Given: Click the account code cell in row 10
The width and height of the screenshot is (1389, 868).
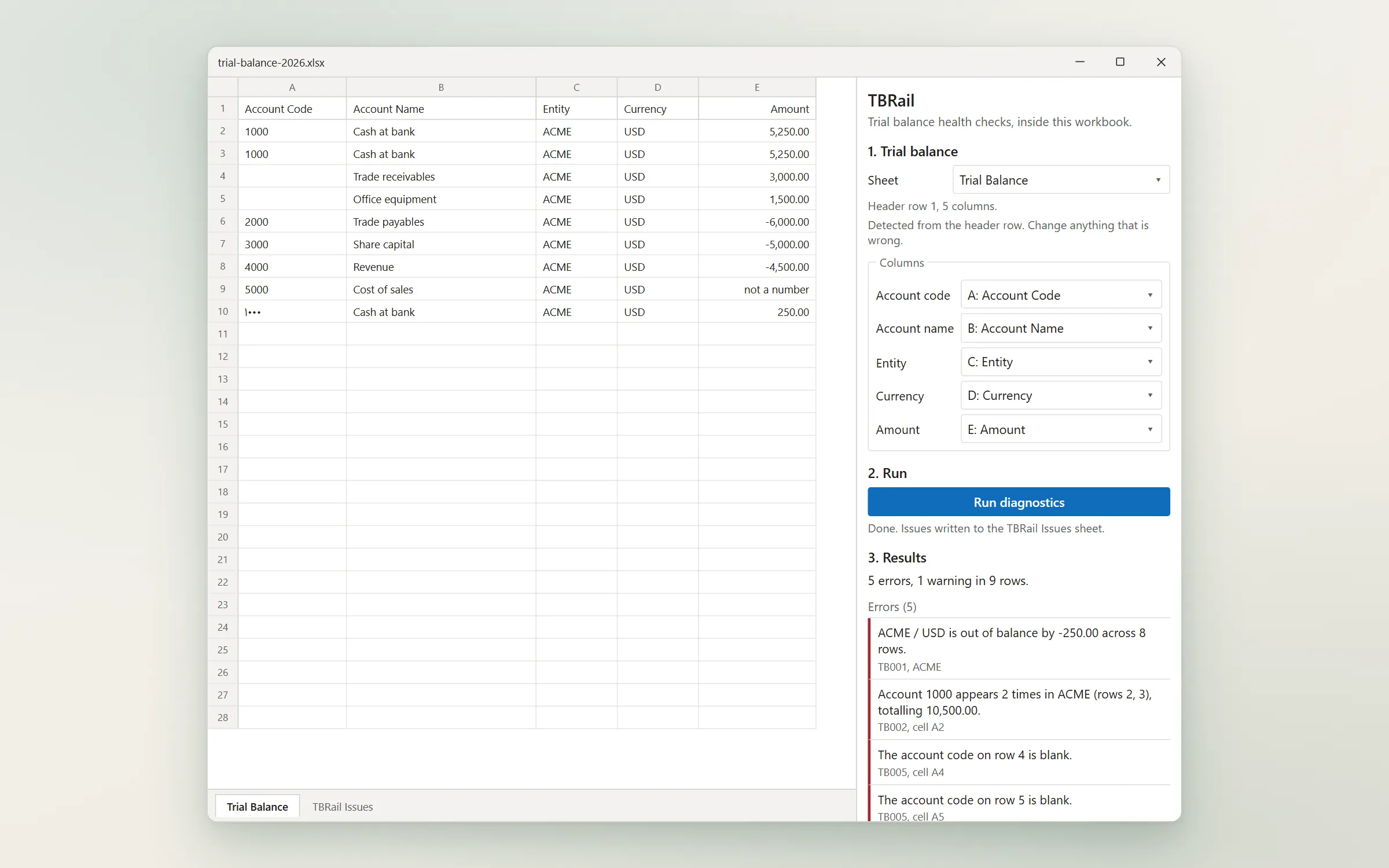Looking at the screenshot, I should [x=292, y=312].
